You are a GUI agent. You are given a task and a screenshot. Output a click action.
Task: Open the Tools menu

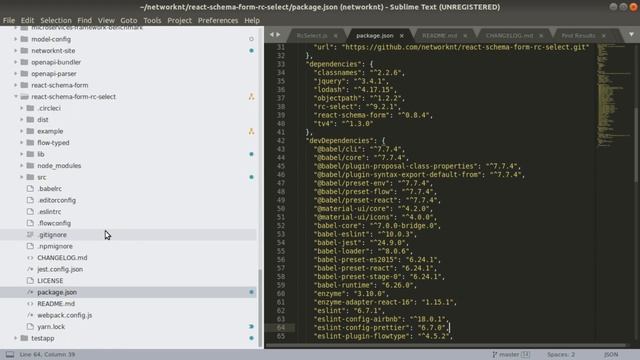tap(152, 20)
